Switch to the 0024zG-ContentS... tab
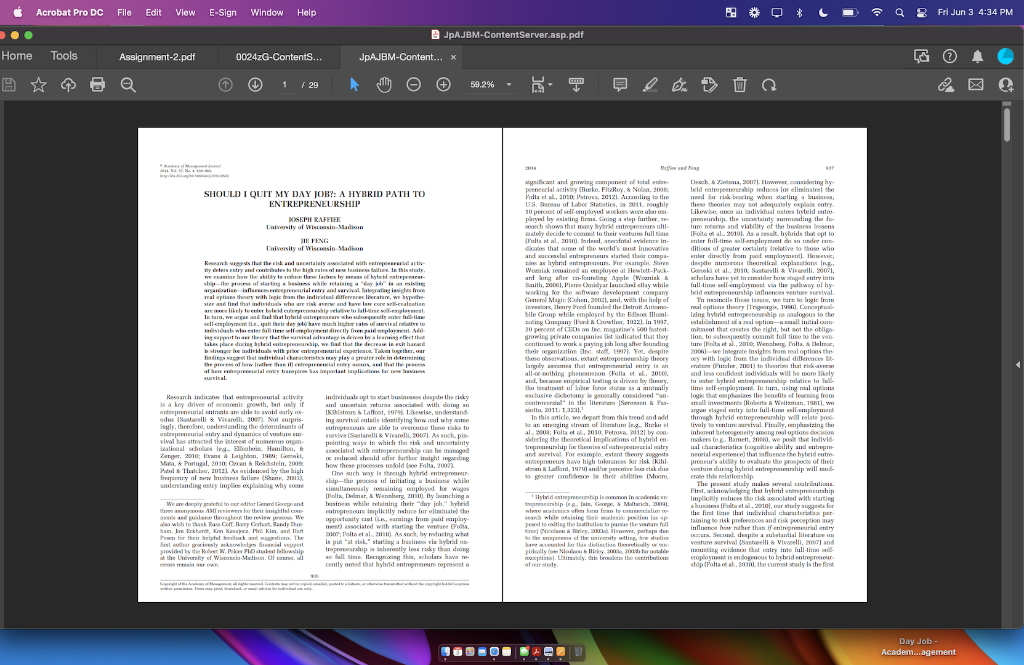This screenshot has width=1024, height=665. 279,57
